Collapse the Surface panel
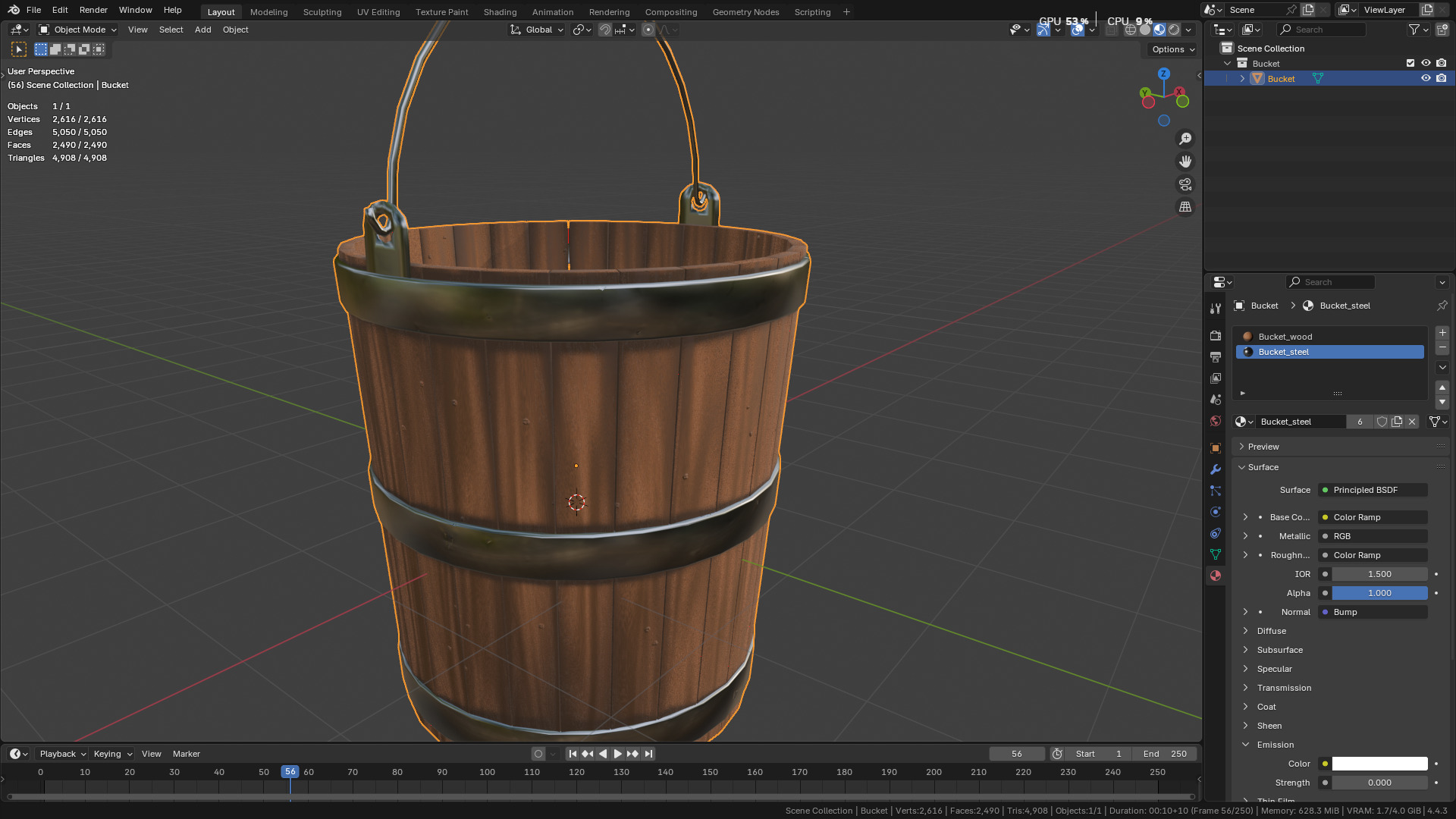 point(1341,467)
